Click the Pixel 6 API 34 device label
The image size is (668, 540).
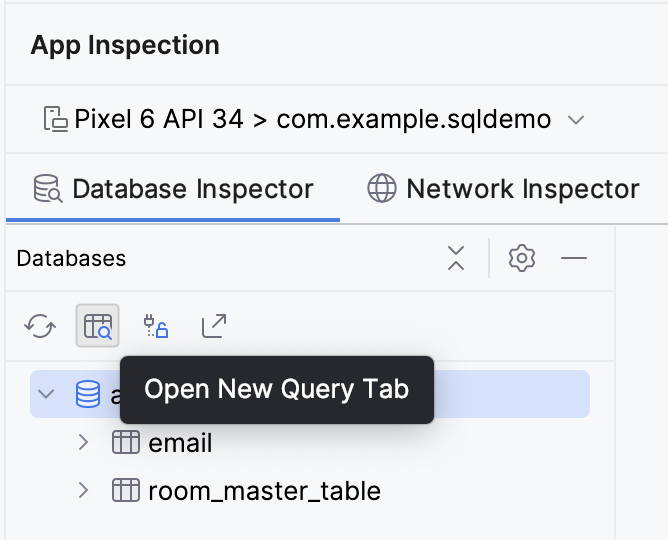tap(158, 120)
